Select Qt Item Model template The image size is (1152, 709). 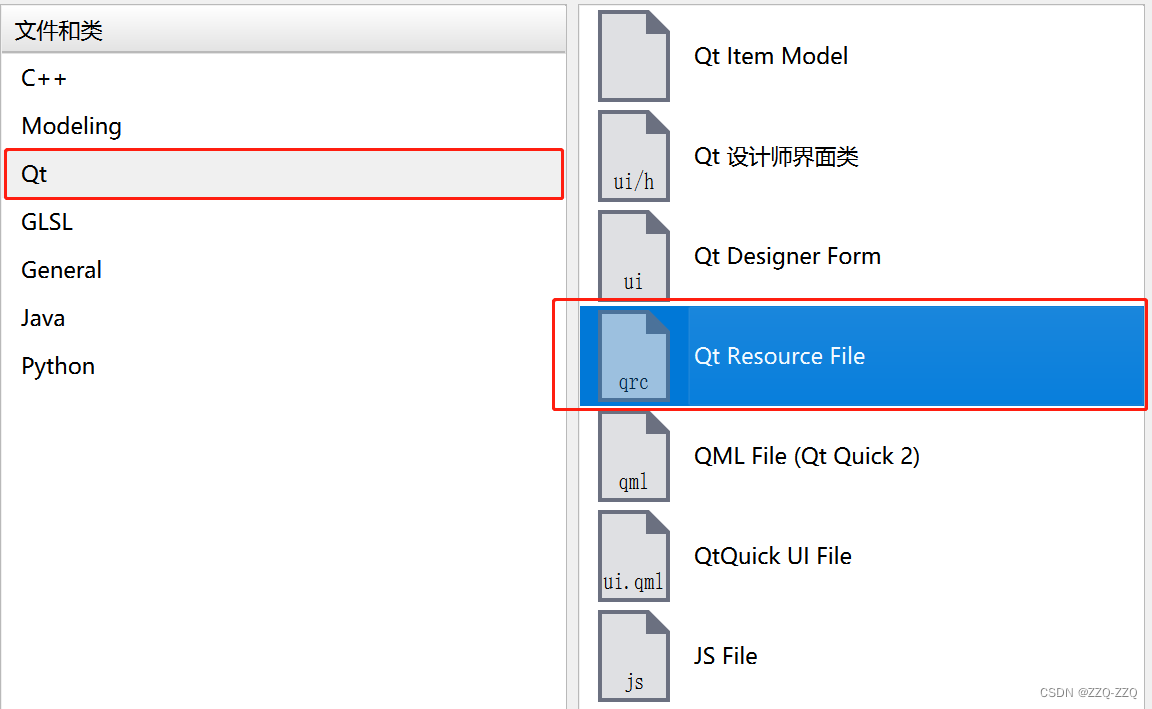[x=863, y=56]
